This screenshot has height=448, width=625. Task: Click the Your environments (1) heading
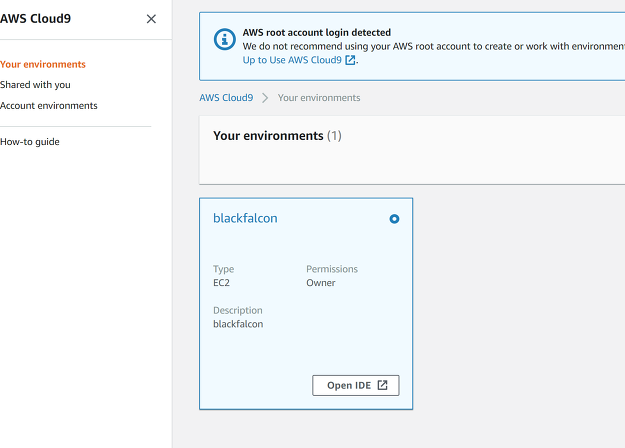point(277,136)
